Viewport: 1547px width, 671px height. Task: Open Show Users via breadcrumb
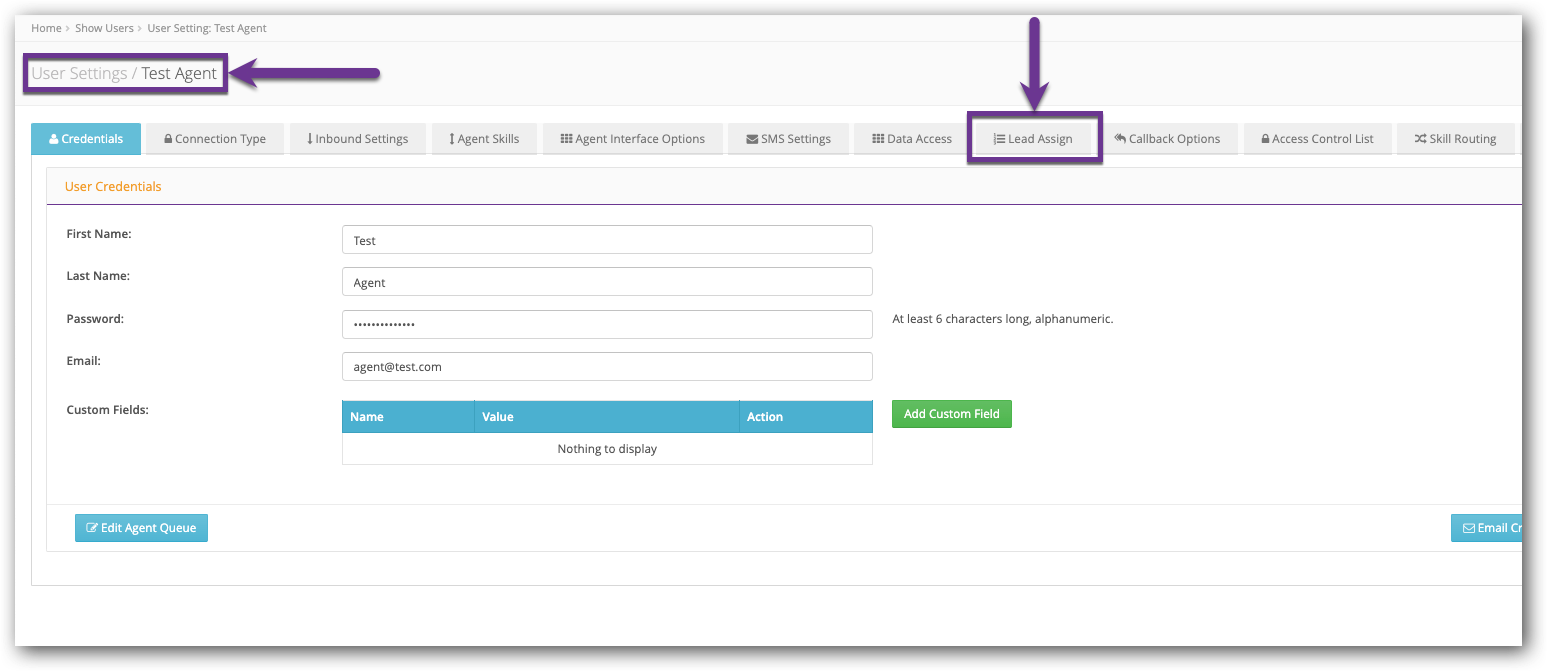coord(104,27)
